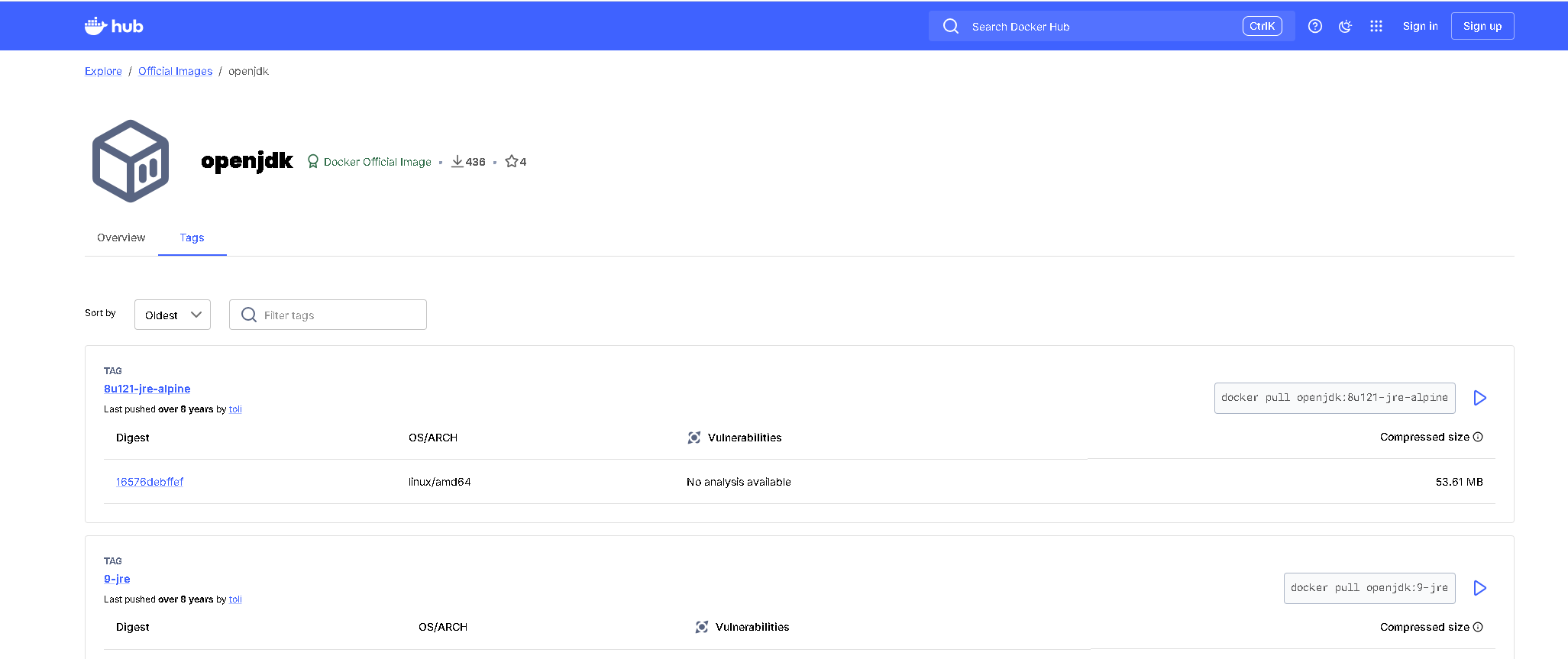This screenshot has width=1568, height=659.
Task: Open toli user link under 8u121-jre-alpine
Action: coord(235,409)
